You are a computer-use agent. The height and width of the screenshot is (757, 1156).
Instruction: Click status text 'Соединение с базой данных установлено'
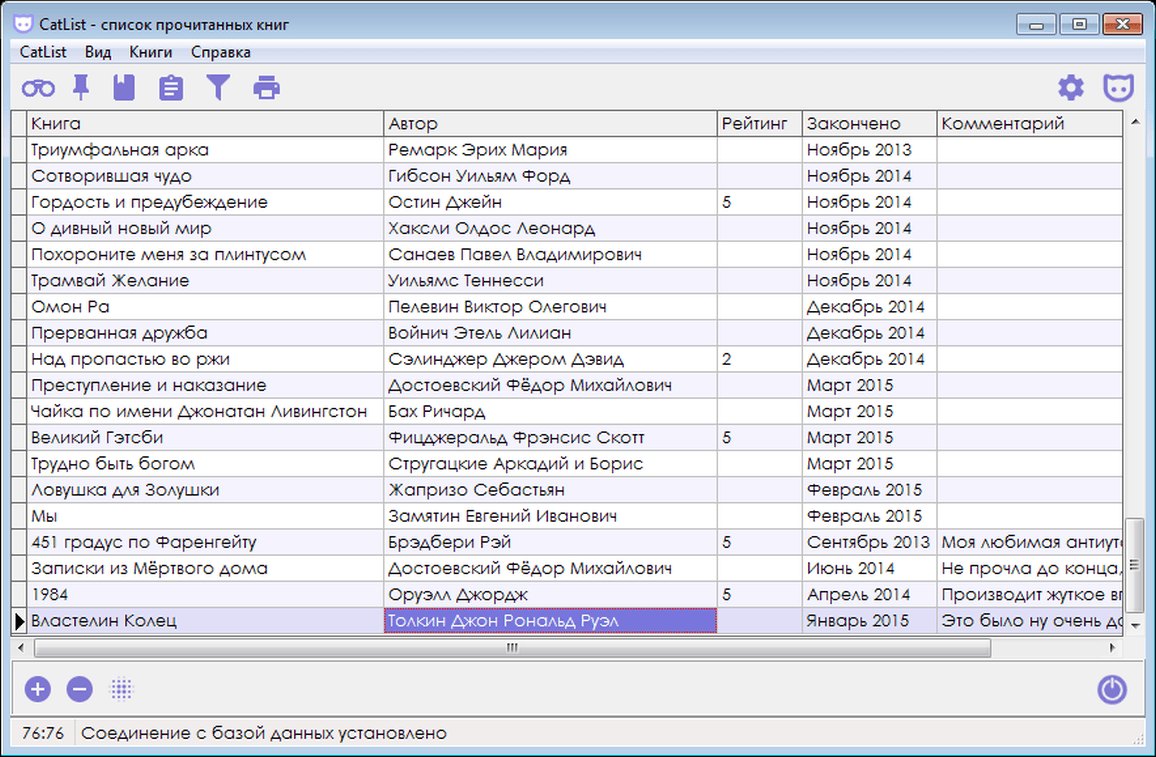pyautogui.click(x=263, y=733)
